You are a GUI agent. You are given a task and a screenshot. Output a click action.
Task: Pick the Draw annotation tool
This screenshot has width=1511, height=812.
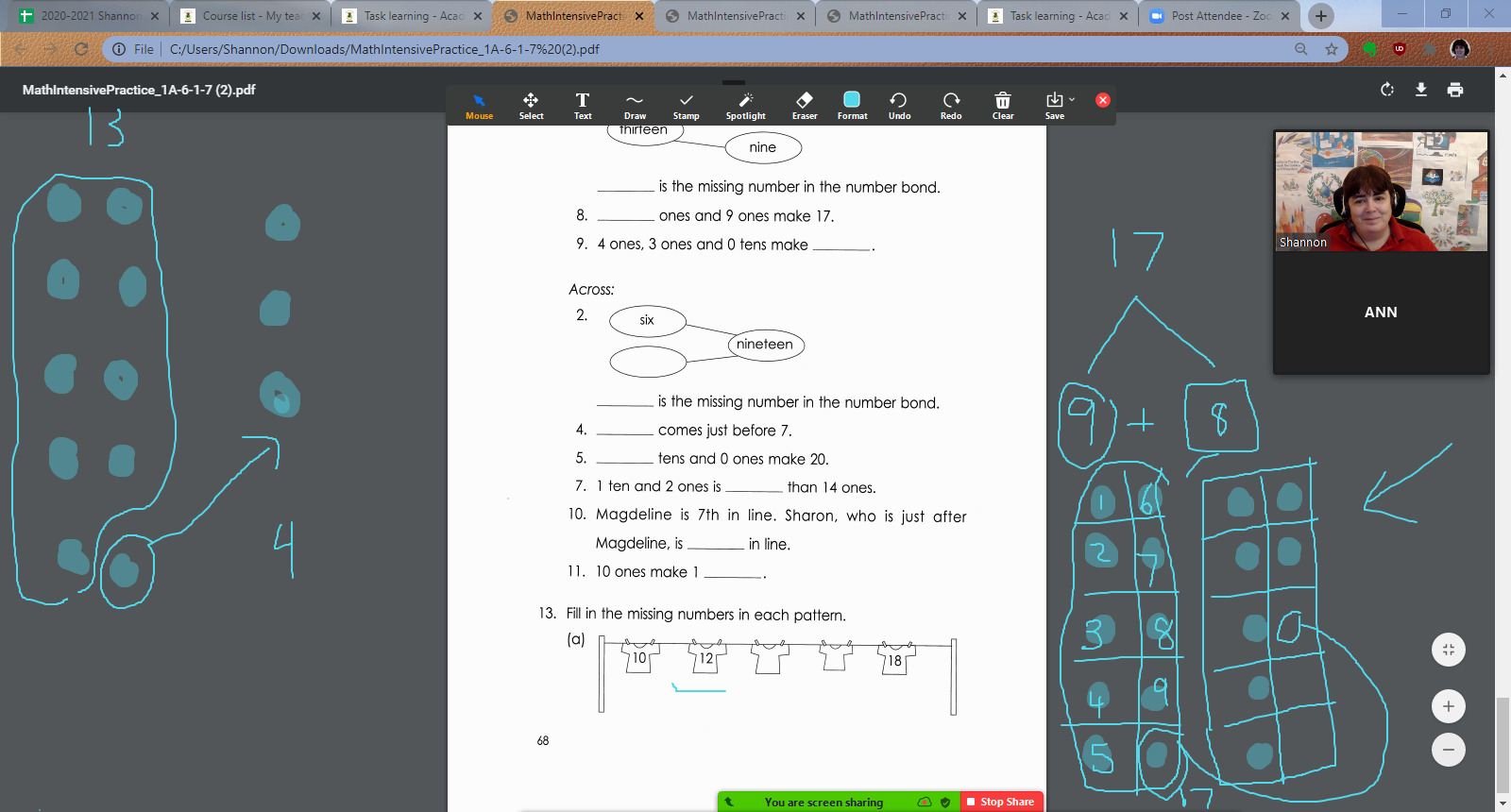635,105
